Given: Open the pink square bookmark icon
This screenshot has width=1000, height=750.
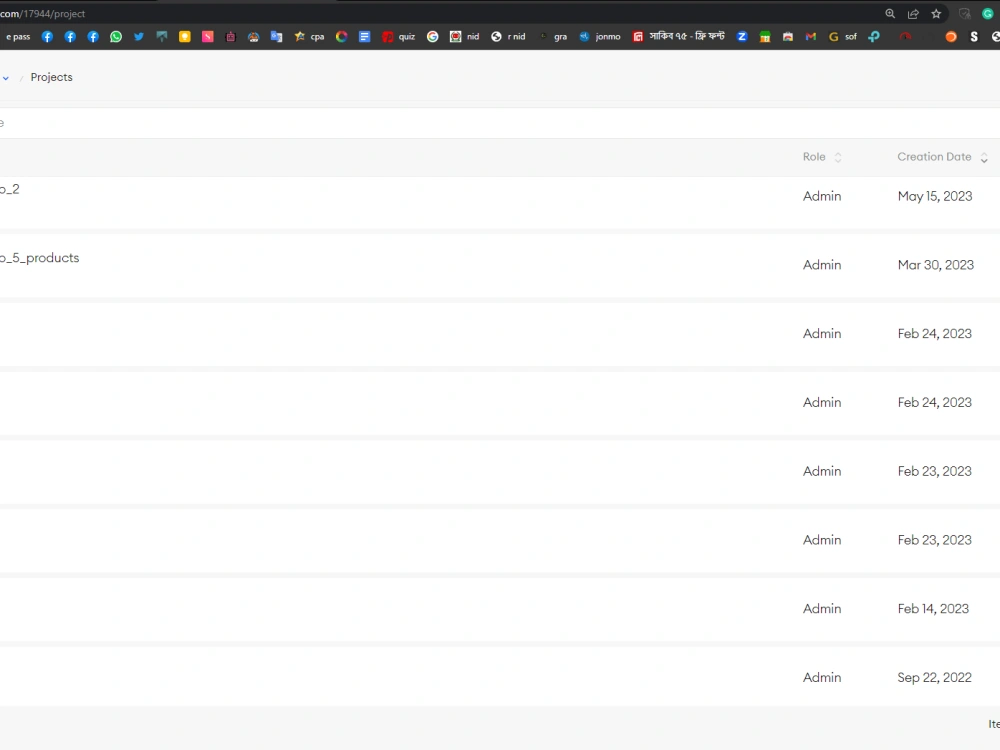Looking at the screenshot, I should pyautogui.click(x=207, y=36).
